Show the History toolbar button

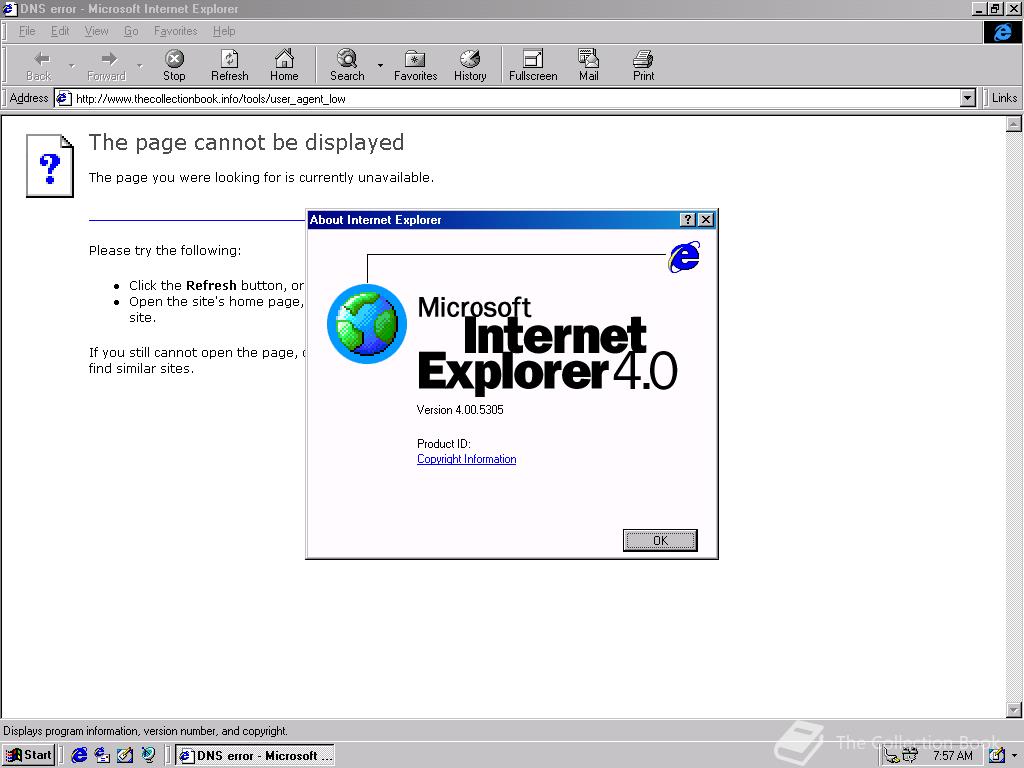click(470, 65)
